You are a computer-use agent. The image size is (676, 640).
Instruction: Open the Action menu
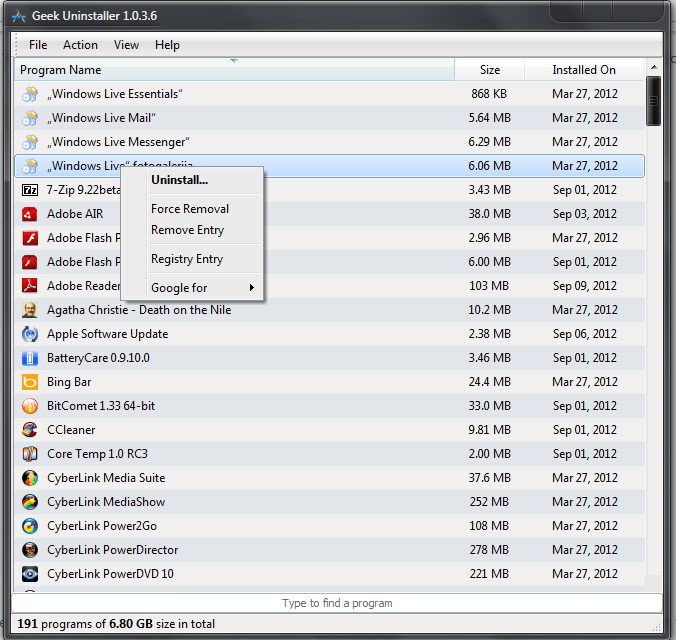click(x=80, y=45)
